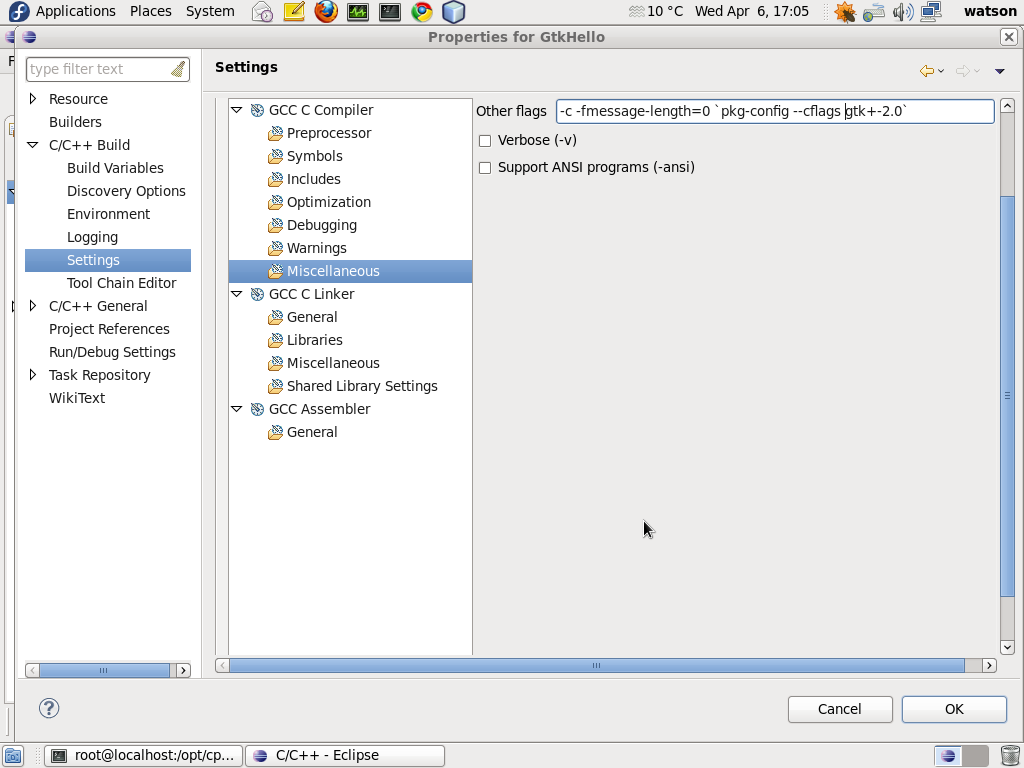Click in Other flags text field

click(775, 111)
